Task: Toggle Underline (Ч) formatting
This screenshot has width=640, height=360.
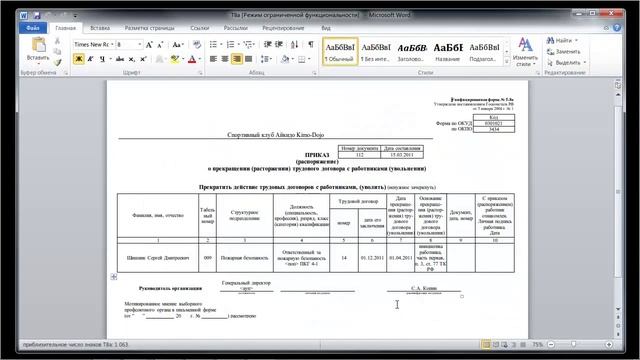Action: point(102,59)
